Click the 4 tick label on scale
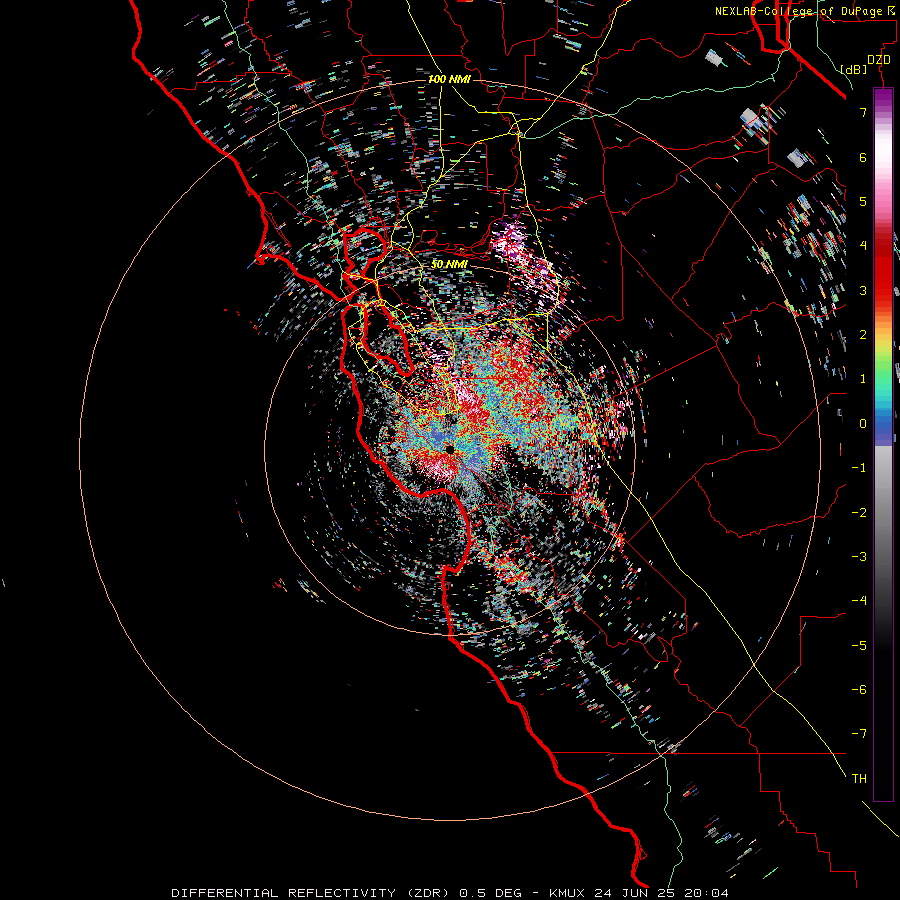The width and height of the screenshot is (900, 900). [863, 246]
